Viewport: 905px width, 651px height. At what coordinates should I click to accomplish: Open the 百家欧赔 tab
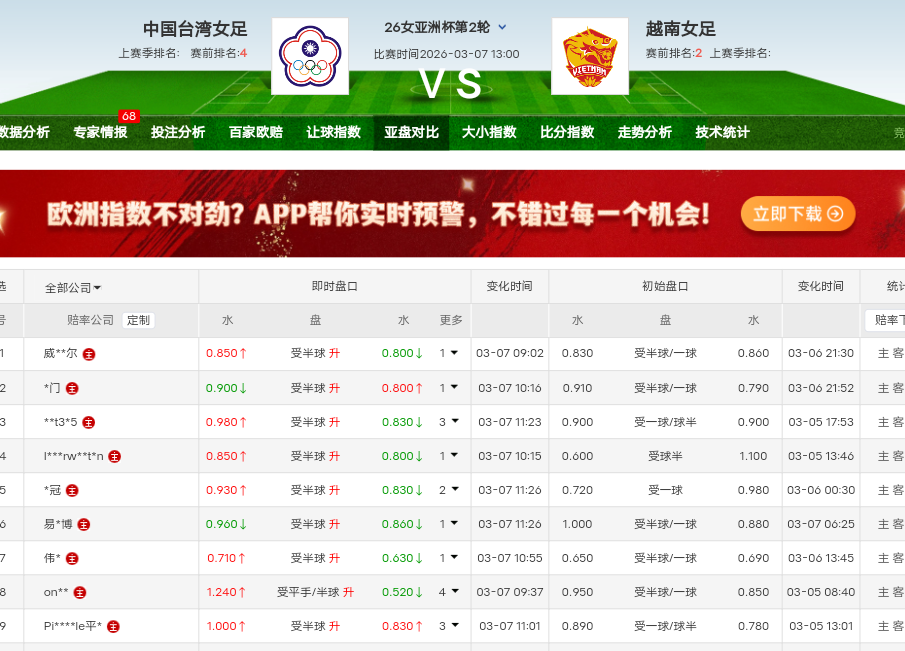click(256, 132)
